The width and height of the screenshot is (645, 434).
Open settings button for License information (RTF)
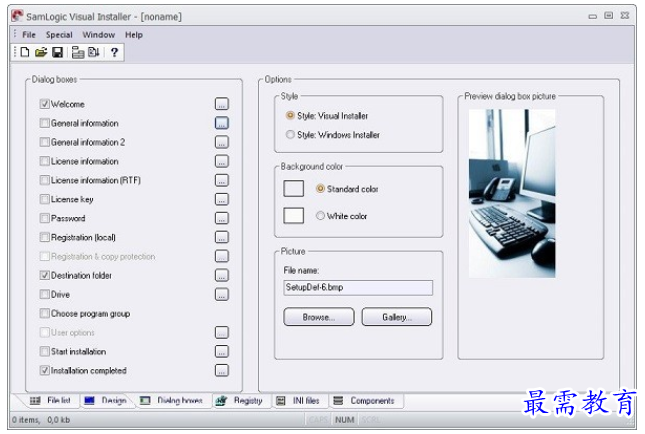(x=222, y=180)
